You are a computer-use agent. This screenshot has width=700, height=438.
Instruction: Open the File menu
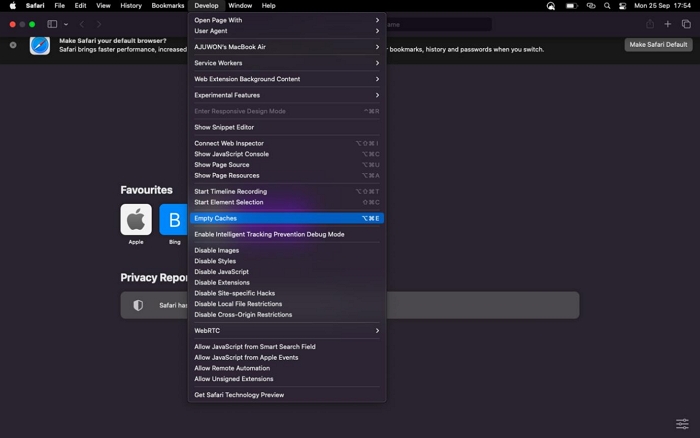click(59, 6)
